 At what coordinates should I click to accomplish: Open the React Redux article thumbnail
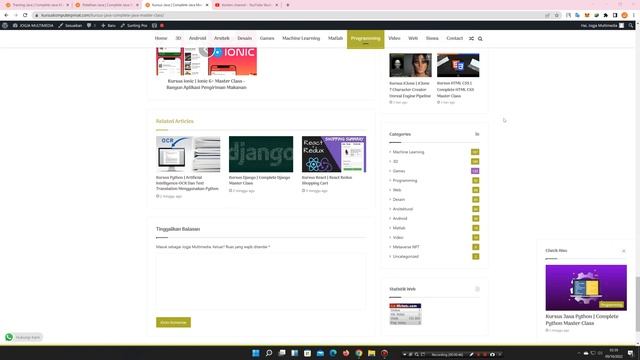[334, 154]
